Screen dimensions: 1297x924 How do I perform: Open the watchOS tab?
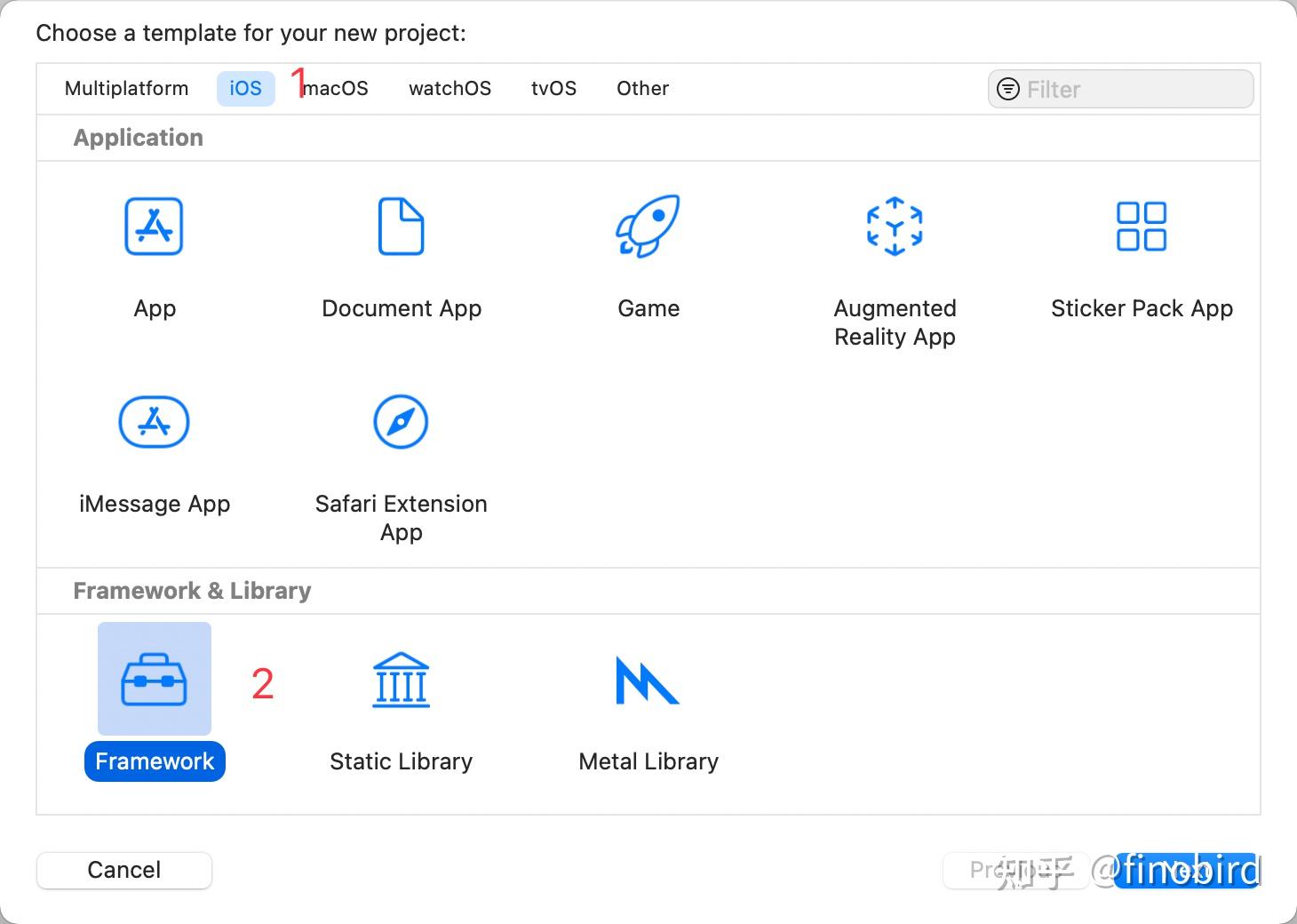point(450,89)
